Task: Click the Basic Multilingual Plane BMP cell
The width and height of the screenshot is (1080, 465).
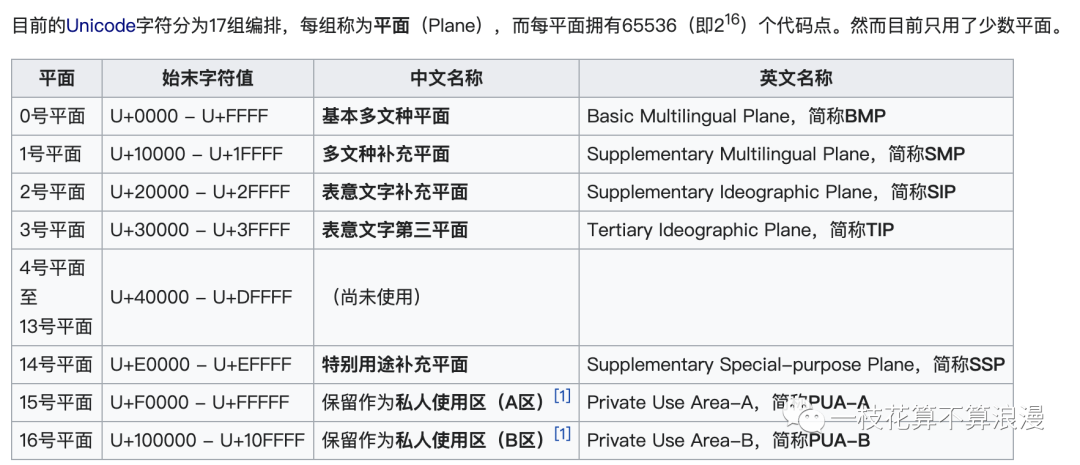Action: click(796, 116)
